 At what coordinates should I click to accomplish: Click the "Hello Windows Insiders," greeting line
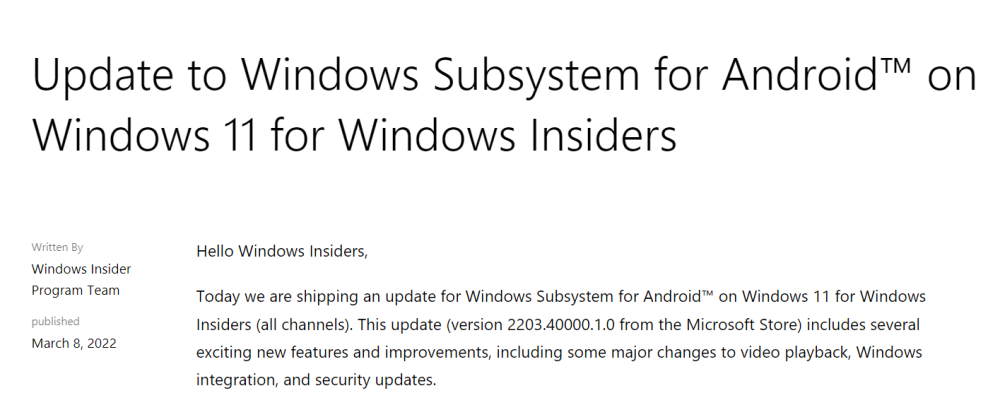[282, 250]
